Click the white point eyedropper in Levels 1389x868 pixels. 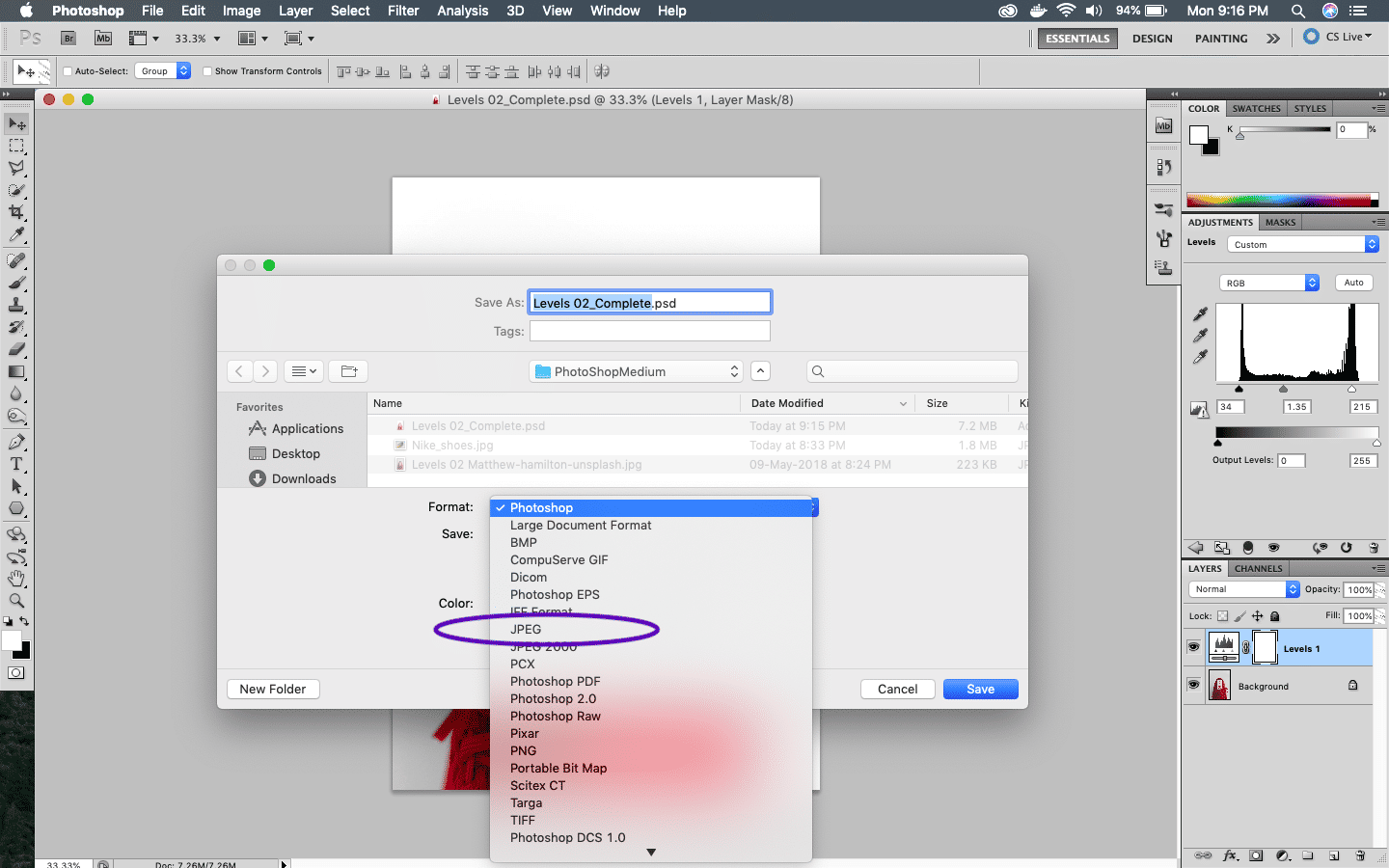click(1200, 357)
